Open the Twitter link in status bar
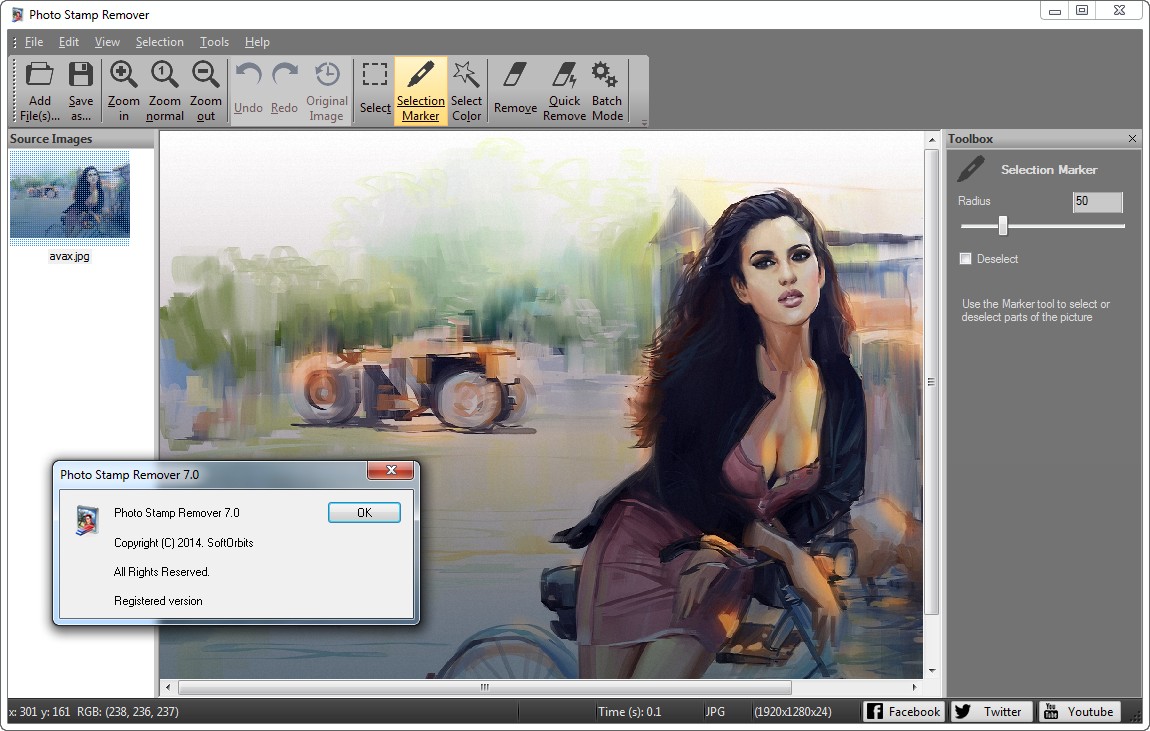The image size is (1150, 731). tap(992, 711)
